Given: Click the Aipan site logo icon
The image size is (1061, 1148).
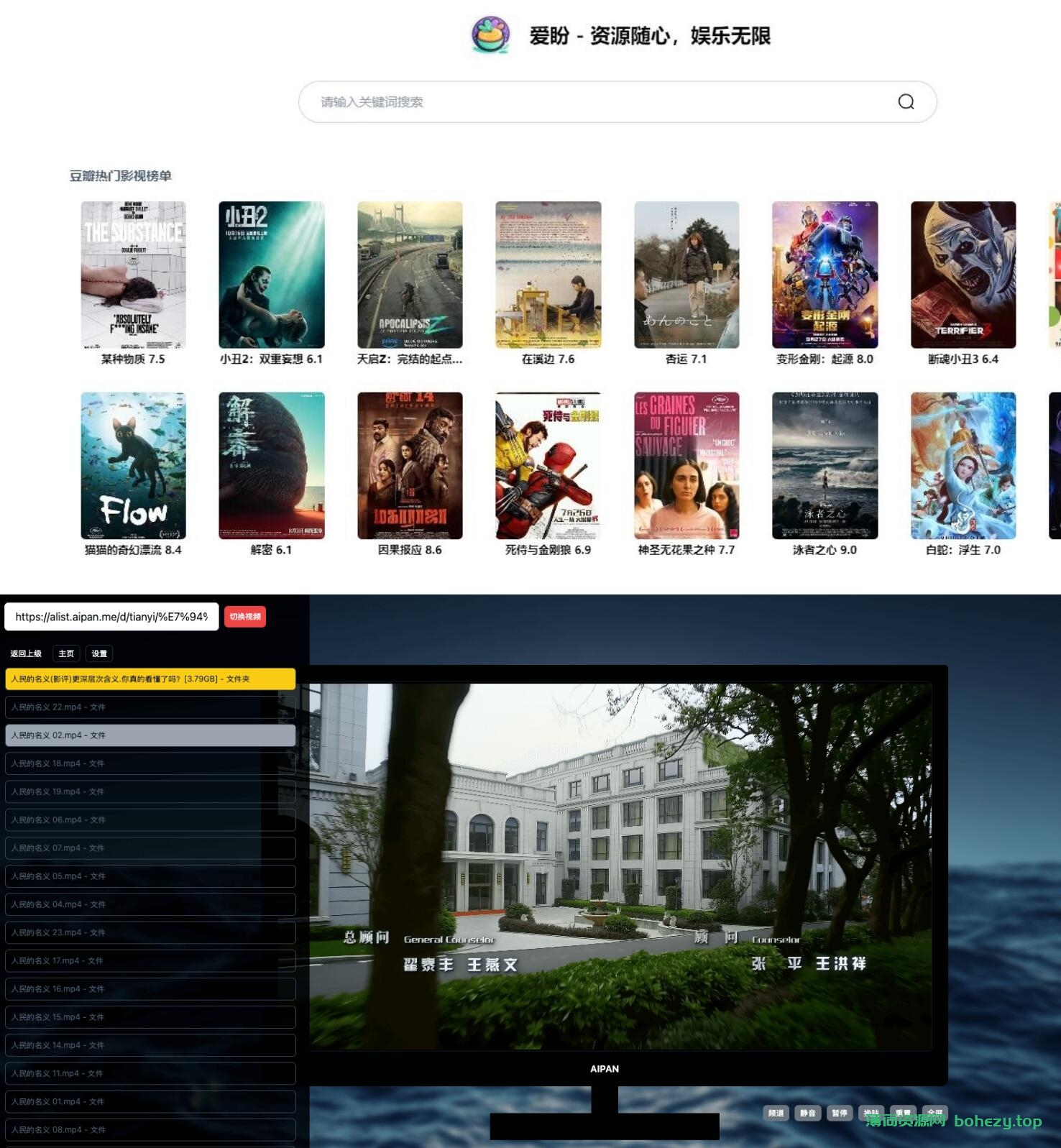Looking at the screenshot, I should pos(491,35).
